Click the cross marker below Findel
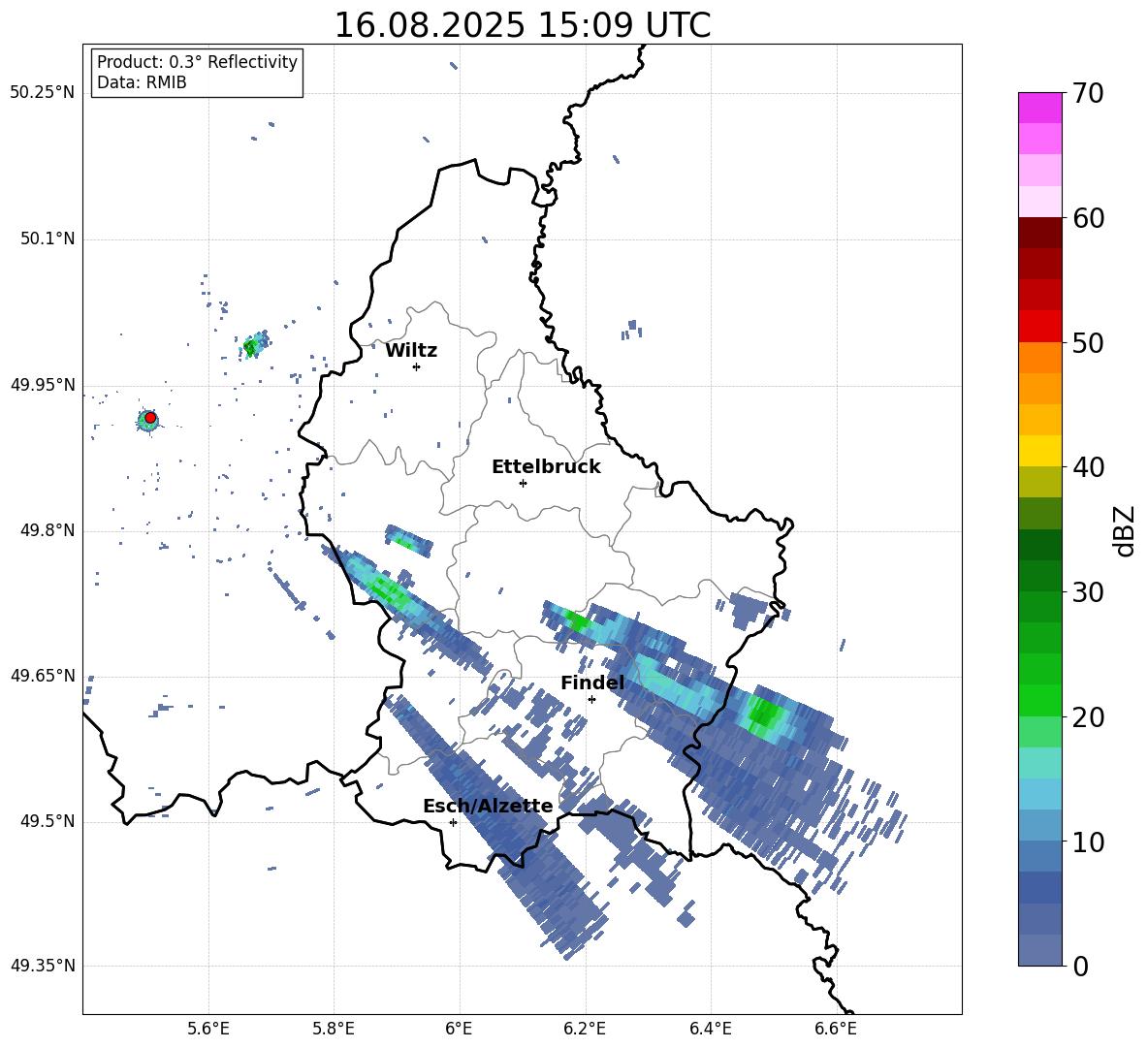The height and width of the screenshot is (1048, 1148). pos(591,700)
